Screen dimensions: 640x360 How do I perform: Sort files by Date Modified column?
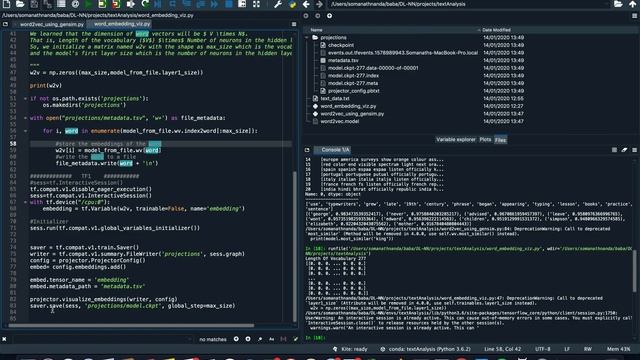(x=496, y=30)
